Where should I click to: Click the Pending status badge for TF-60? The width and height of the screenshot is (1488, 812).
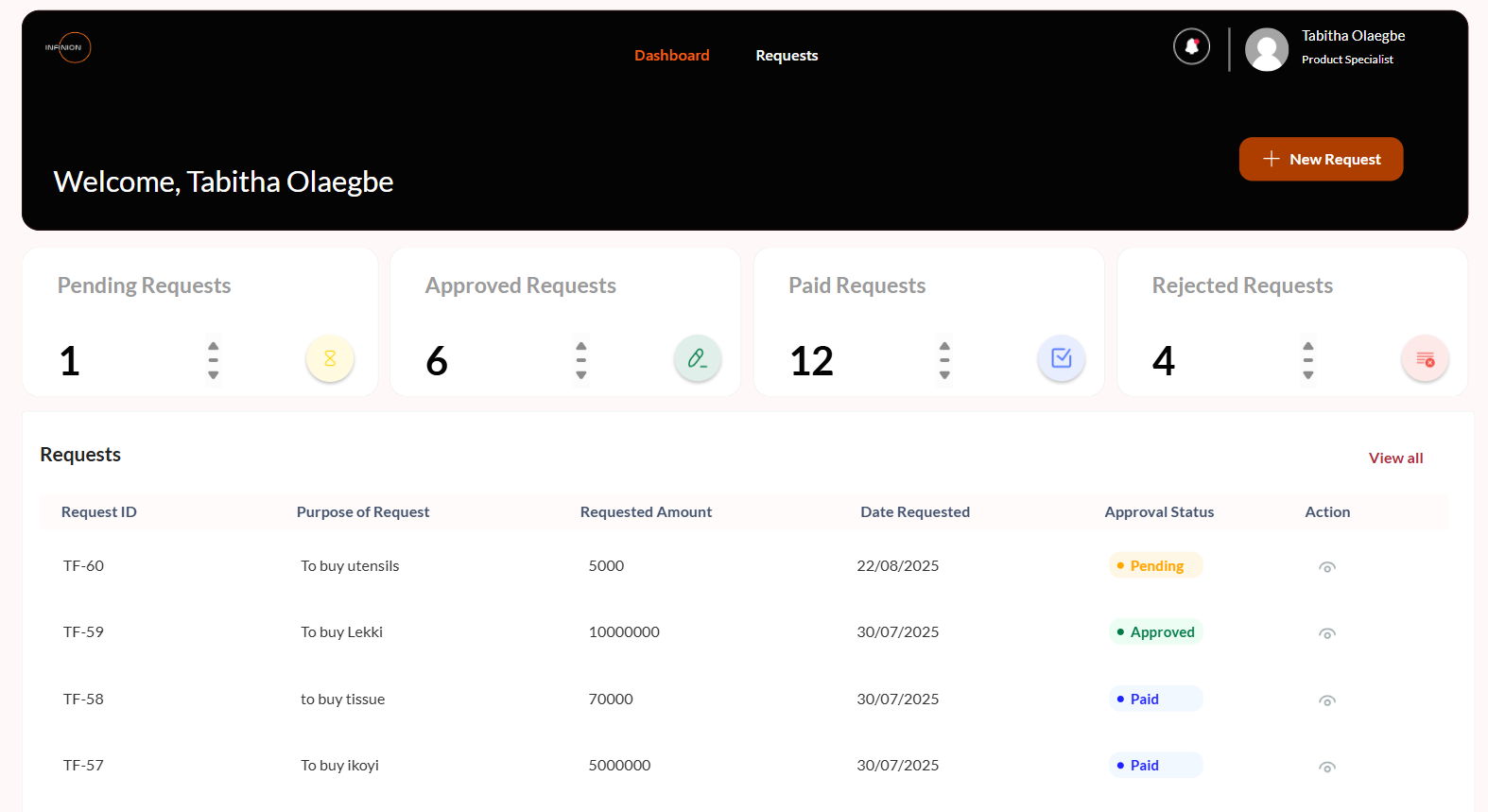1155,565
